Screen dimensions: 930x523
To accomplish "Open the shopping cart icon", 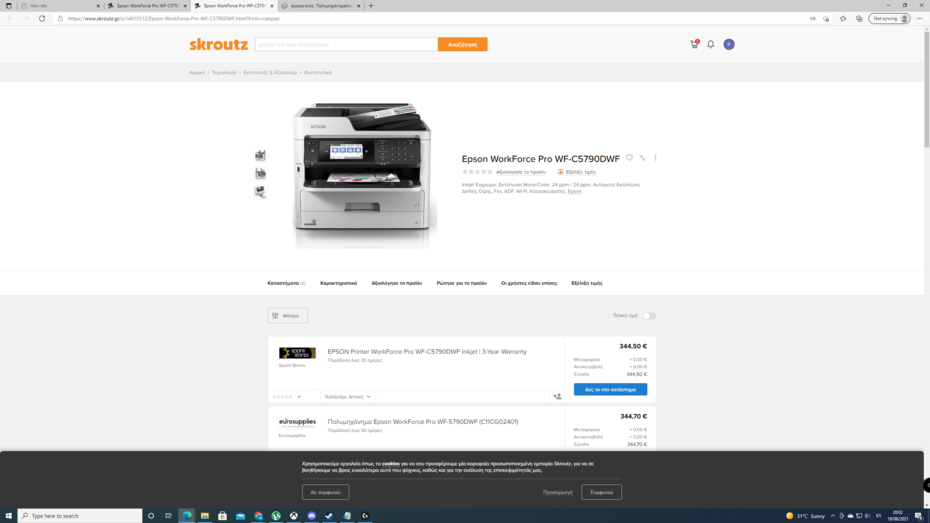I will click(694, 44).
